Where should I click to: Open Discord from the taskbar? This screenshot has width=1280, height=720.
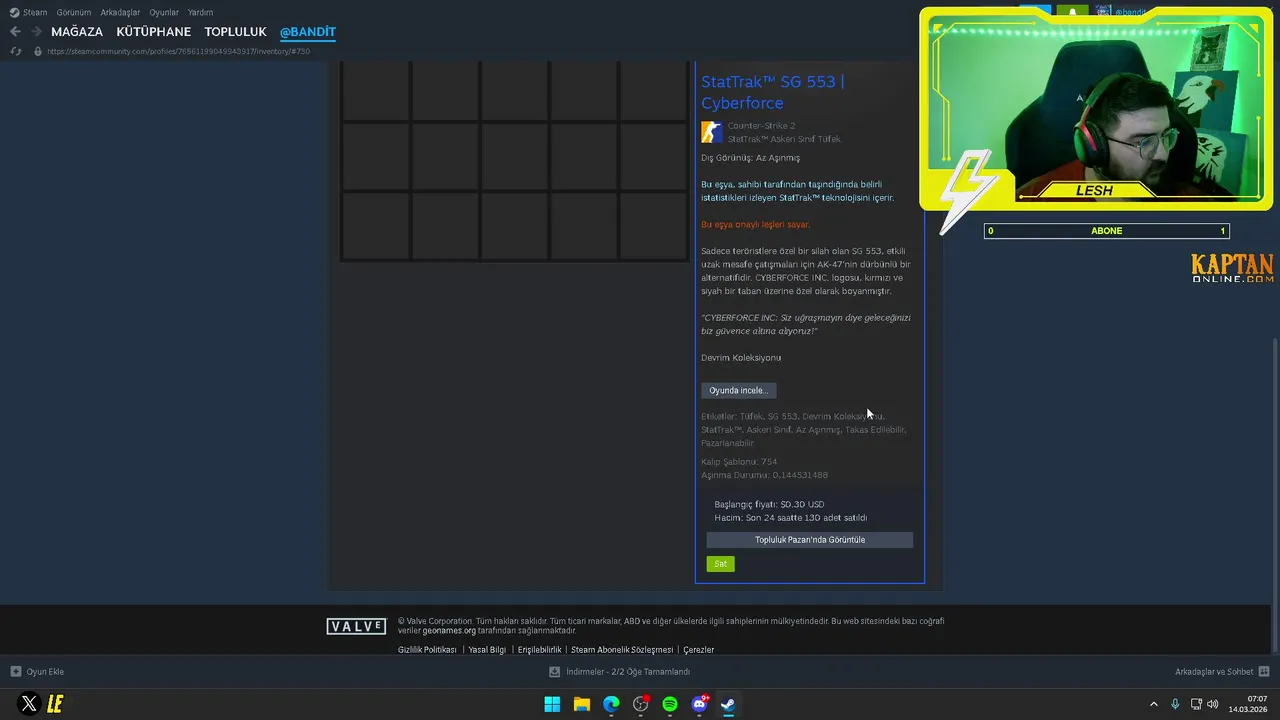coord(700,704)
